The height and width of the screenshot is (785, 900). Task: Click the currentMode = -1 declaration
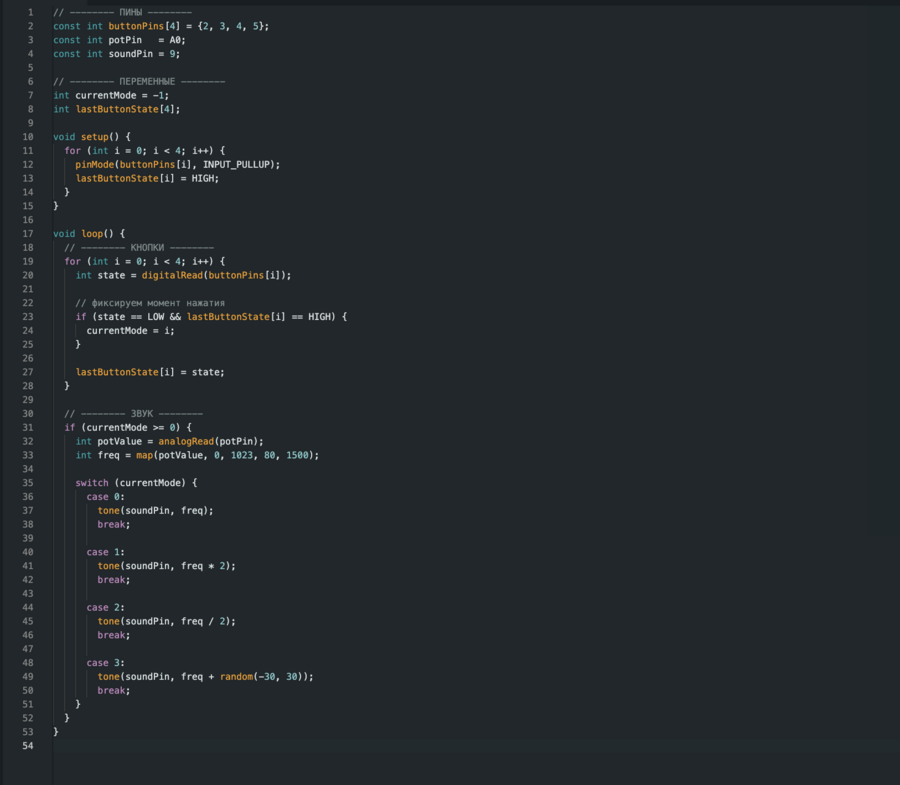point(111,95)
